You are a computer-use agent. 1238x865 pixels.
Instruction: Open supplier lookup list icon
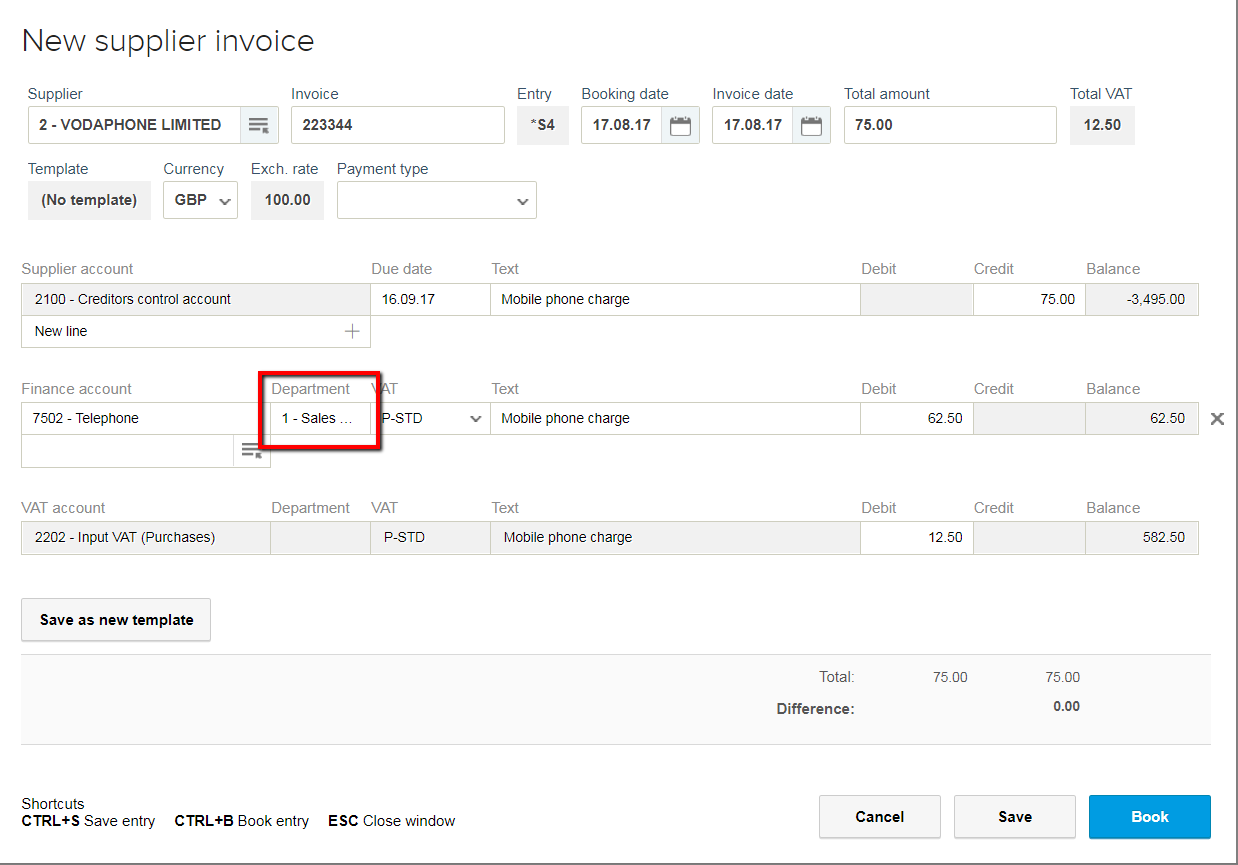tap(258, 125)
